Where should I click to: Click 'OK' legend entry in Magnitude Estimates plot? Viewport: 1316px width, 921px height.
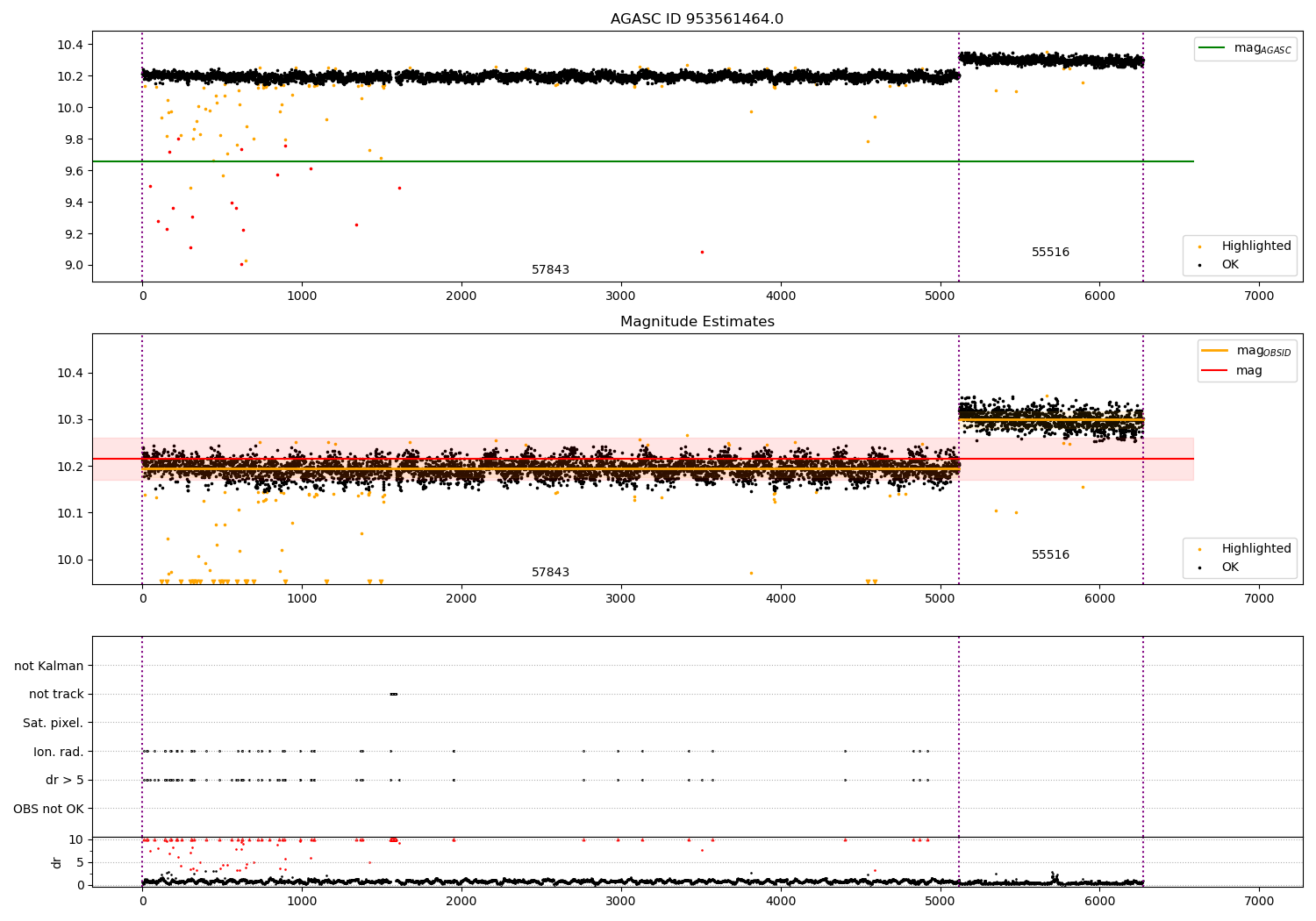[x=1219, y=568]
